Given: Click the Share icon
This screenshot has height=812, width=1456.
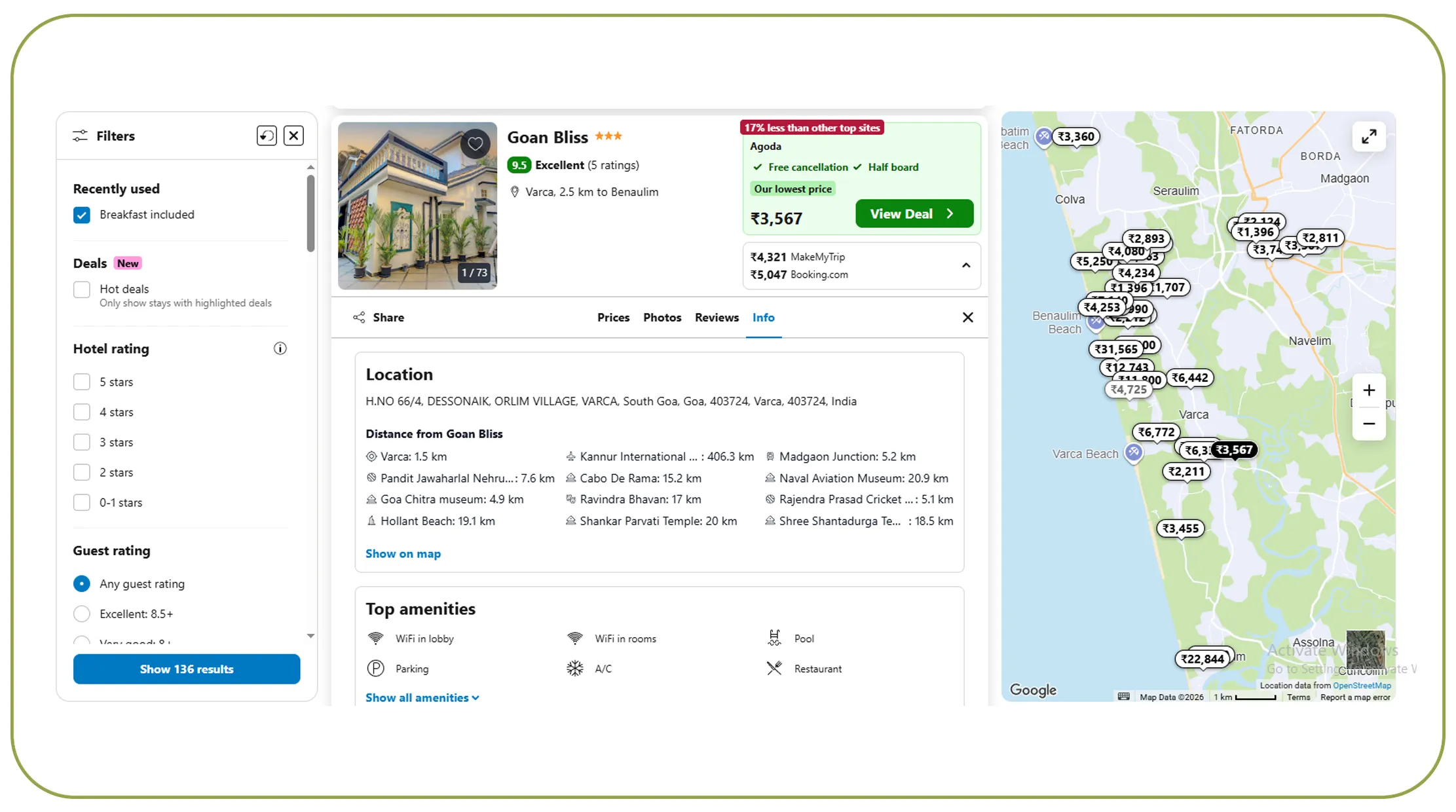Looking at the screenshot, I should (359, 318).
